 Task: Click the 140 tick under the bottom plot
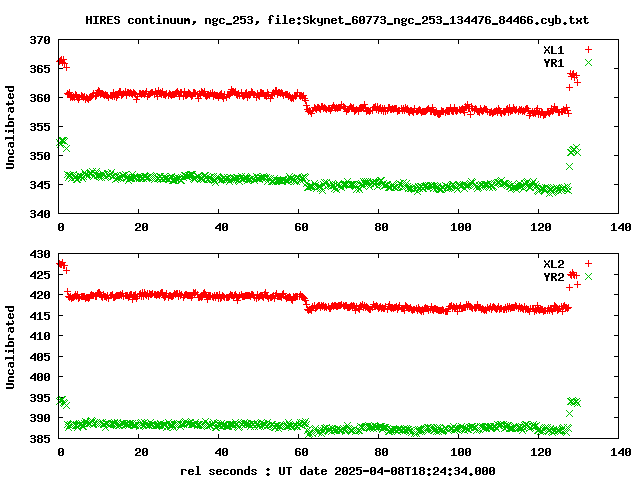pos(620,452)
